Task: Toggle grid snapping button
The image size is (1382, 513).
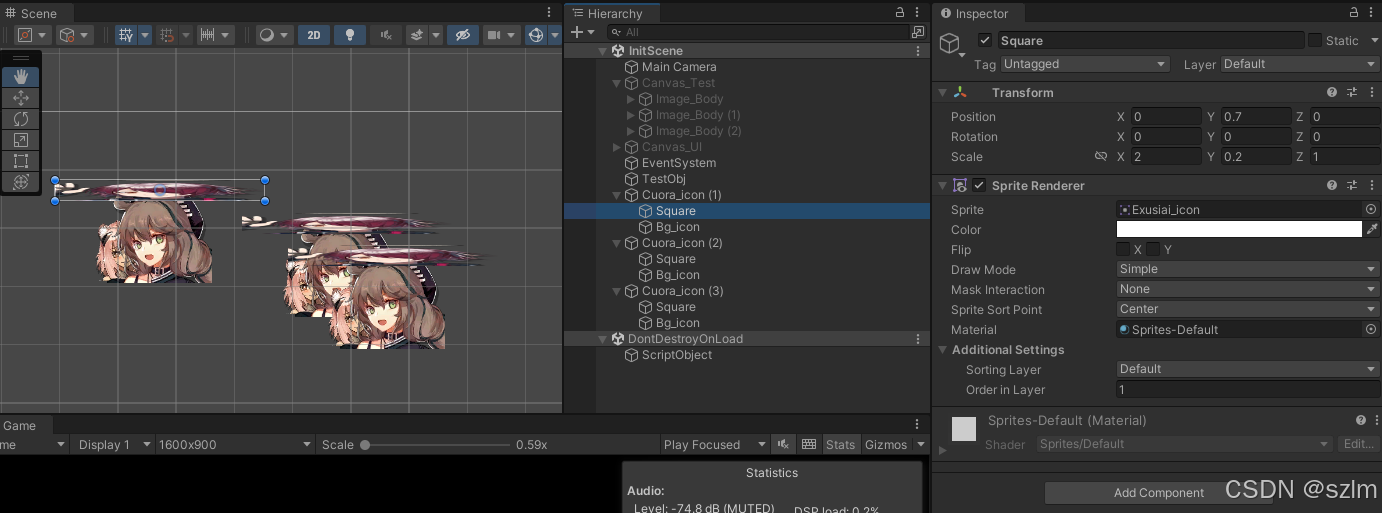Action: click(x=167, y=35)
